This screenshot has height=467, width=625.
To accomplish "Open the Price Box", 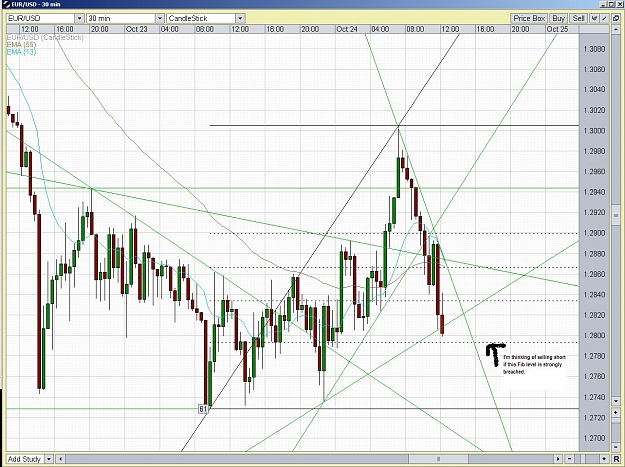I will pos(529,18).
